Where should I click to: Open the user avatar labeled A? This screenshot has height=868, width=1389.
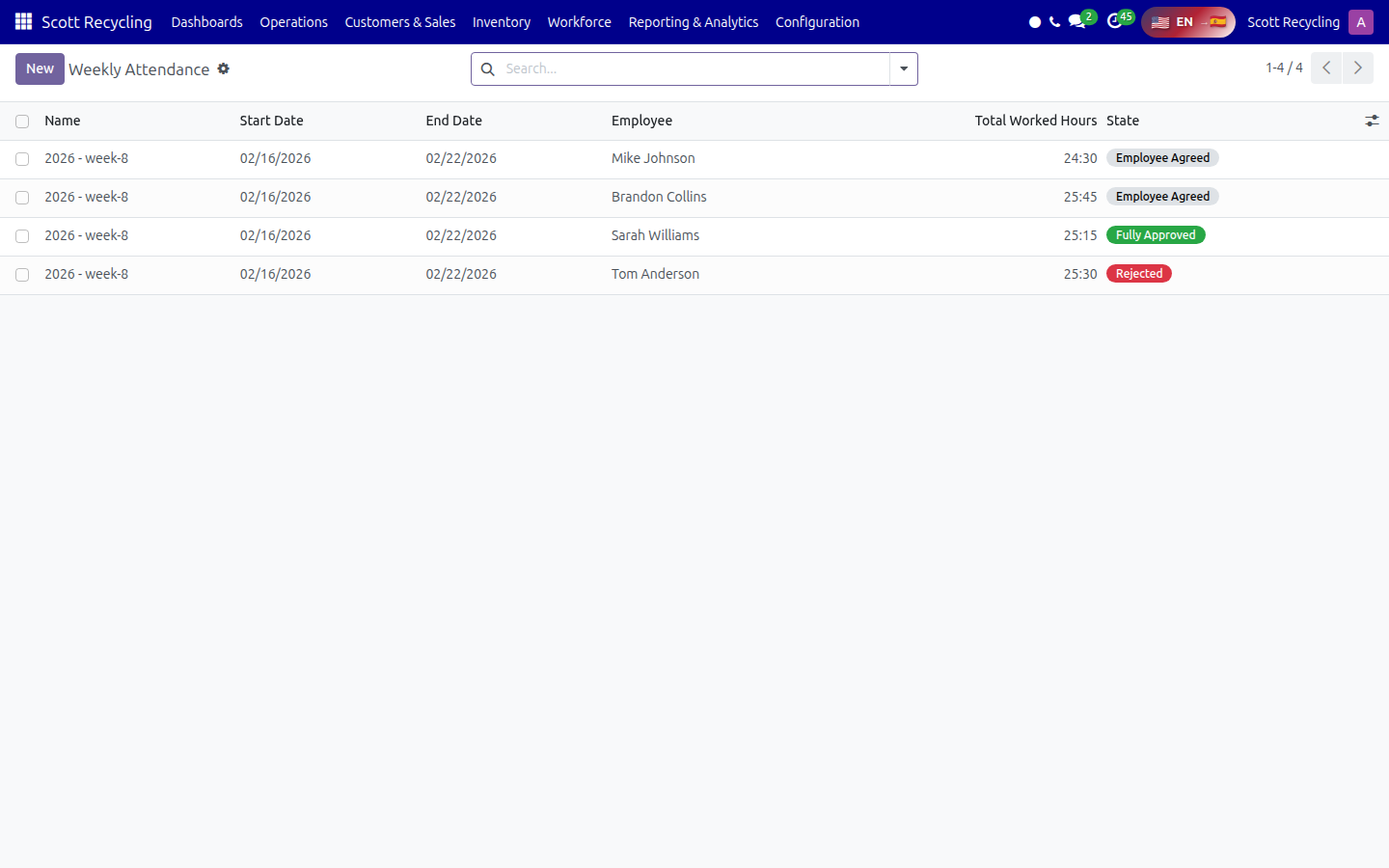(1361, 22)
